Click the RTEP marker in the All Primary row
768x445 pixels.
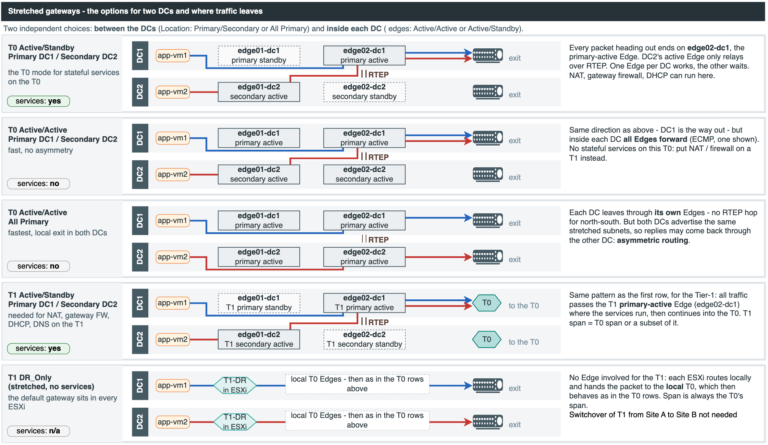point(375,239)
